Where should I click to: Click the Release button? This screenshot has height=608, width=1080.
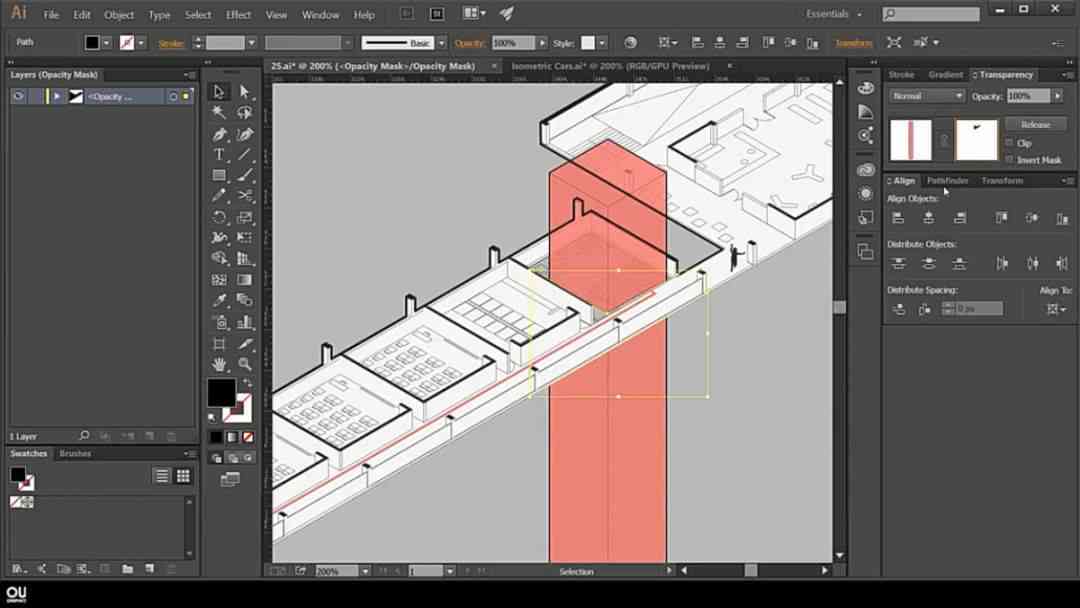click(1035, 125)
